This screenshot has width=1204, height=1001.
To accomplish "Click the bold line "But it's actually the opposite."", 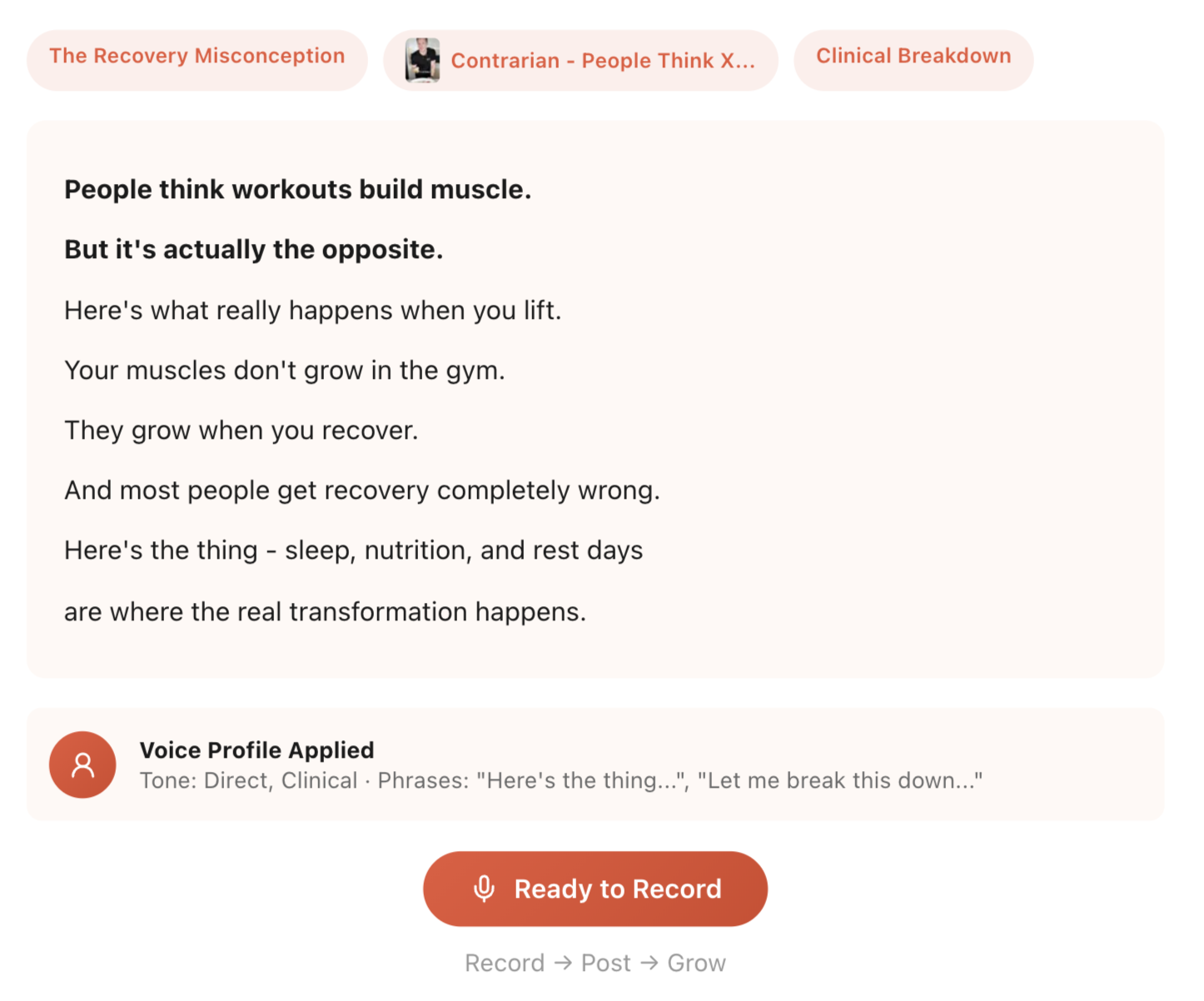I will click(x=253, y=250).
